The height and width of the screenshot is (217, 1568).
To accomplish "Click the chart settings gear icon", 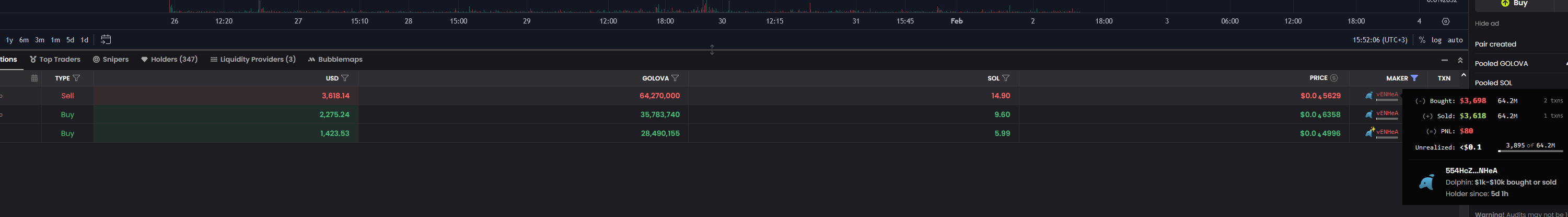I will (1446, 21).
